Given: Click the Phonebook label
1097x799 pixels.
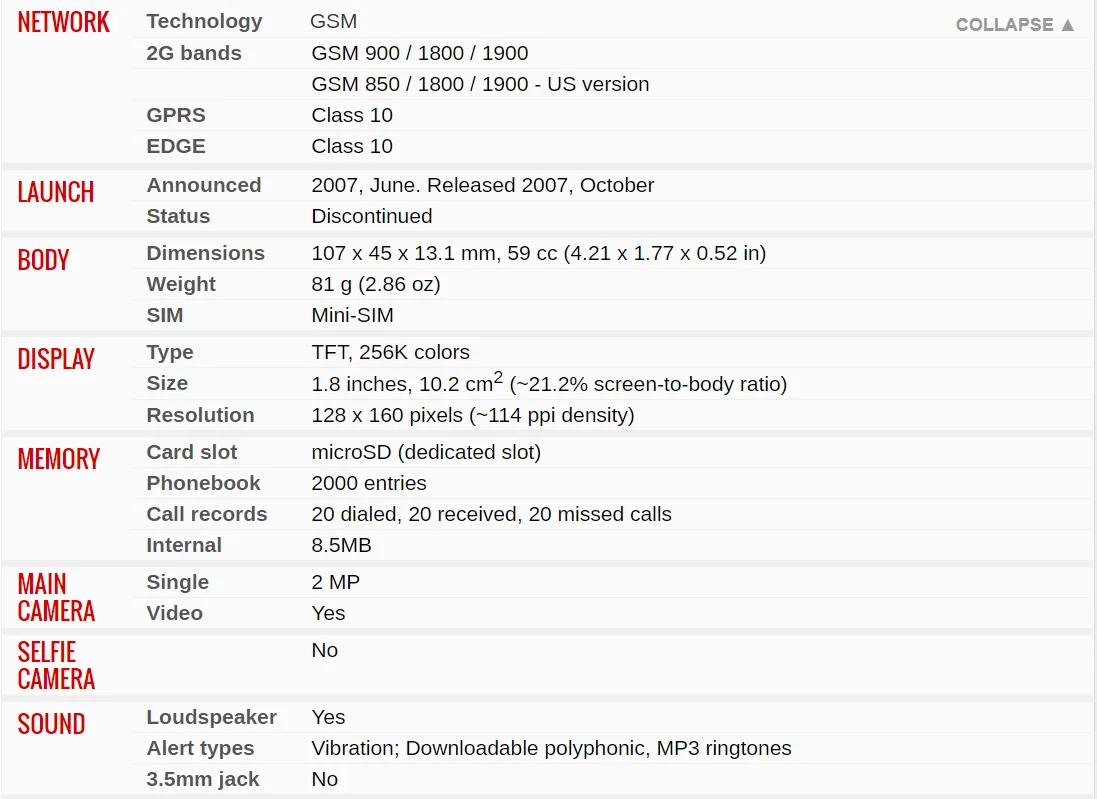Looking at the screenshot, I should pyautogui.click(x=203, y=483).
